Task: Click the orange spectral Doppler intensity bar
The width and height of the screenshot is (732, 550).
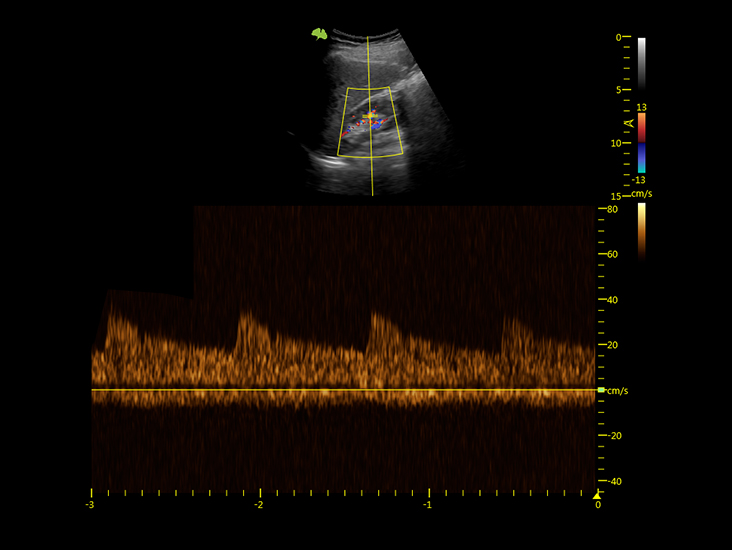Action: pyautogui.click(x=641, y=230)
